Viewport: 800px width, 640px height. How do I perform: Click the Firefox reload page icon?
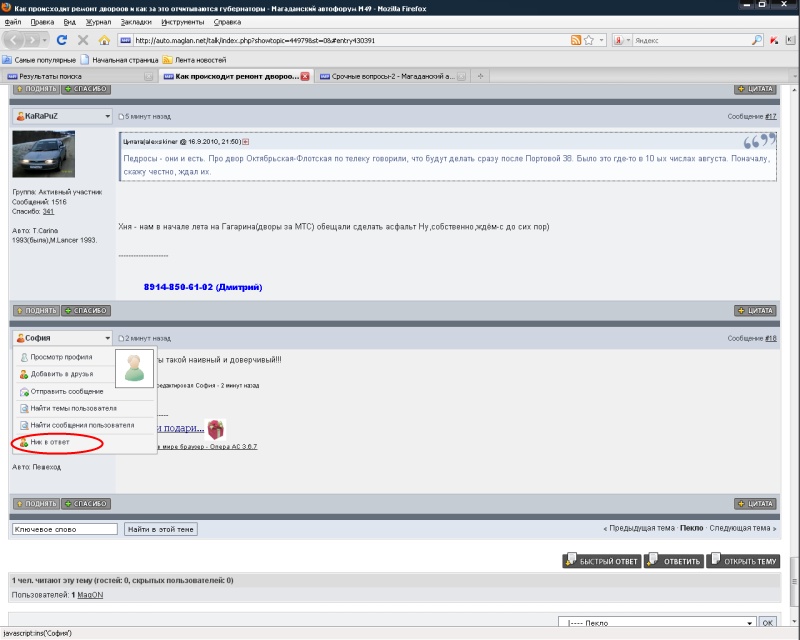pyautogui.click(x=62, y=40)
